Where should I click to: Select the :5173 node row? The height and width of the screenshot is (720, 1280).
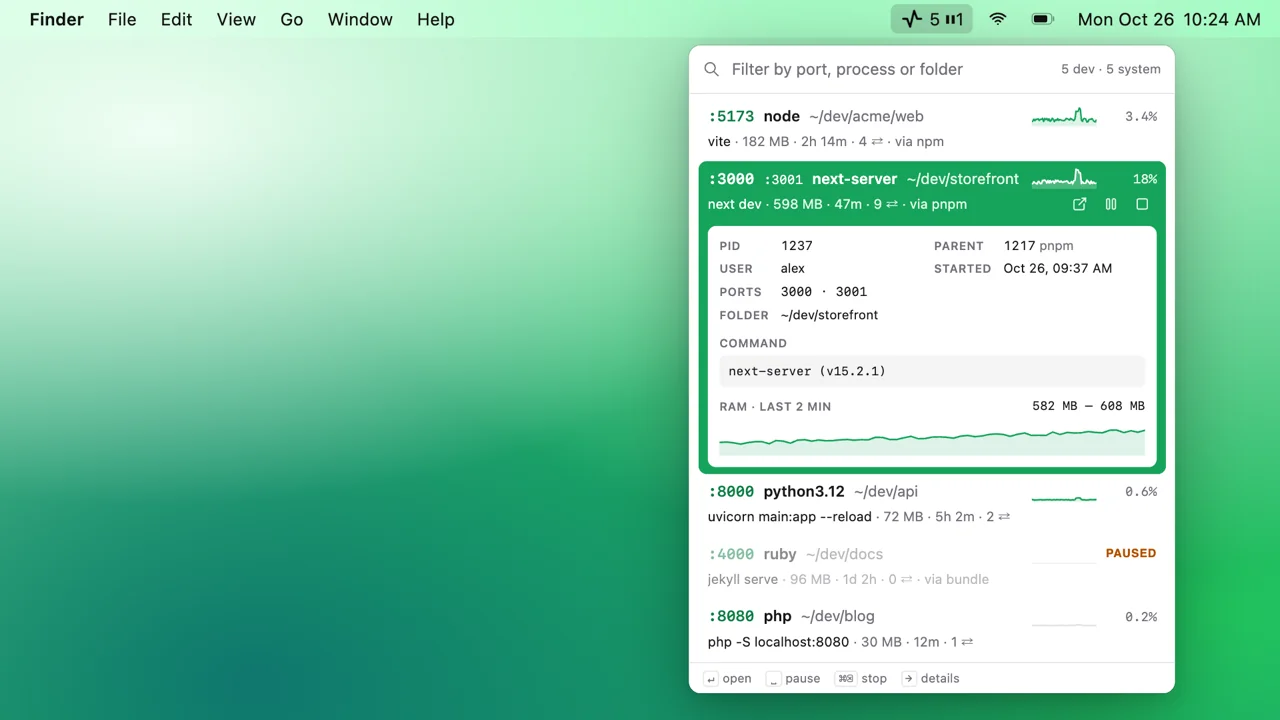point(932,129)
